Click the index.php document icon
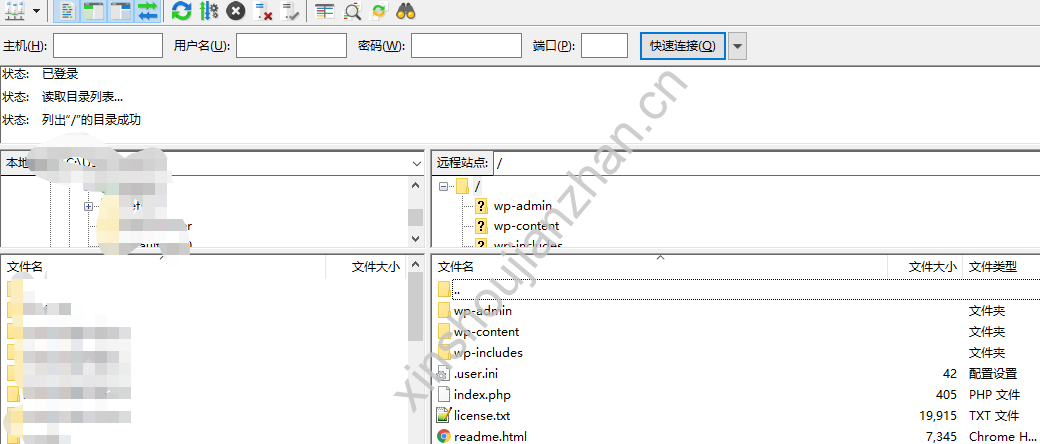 [x=444, y=395]
